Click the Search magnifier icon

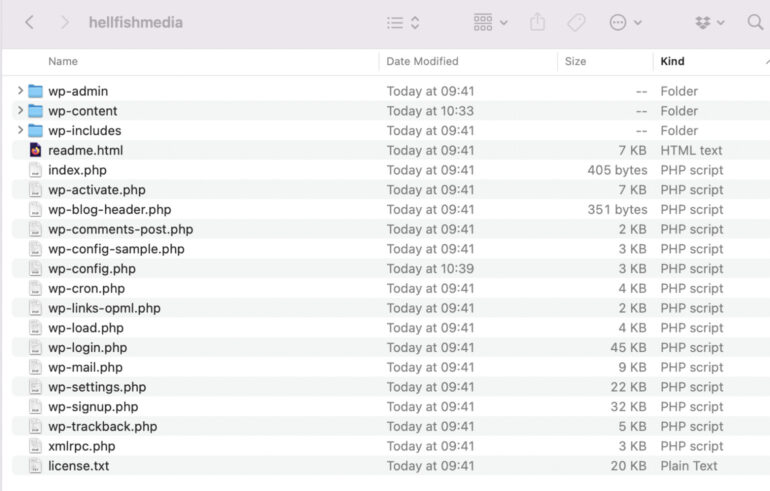(755, 22)
